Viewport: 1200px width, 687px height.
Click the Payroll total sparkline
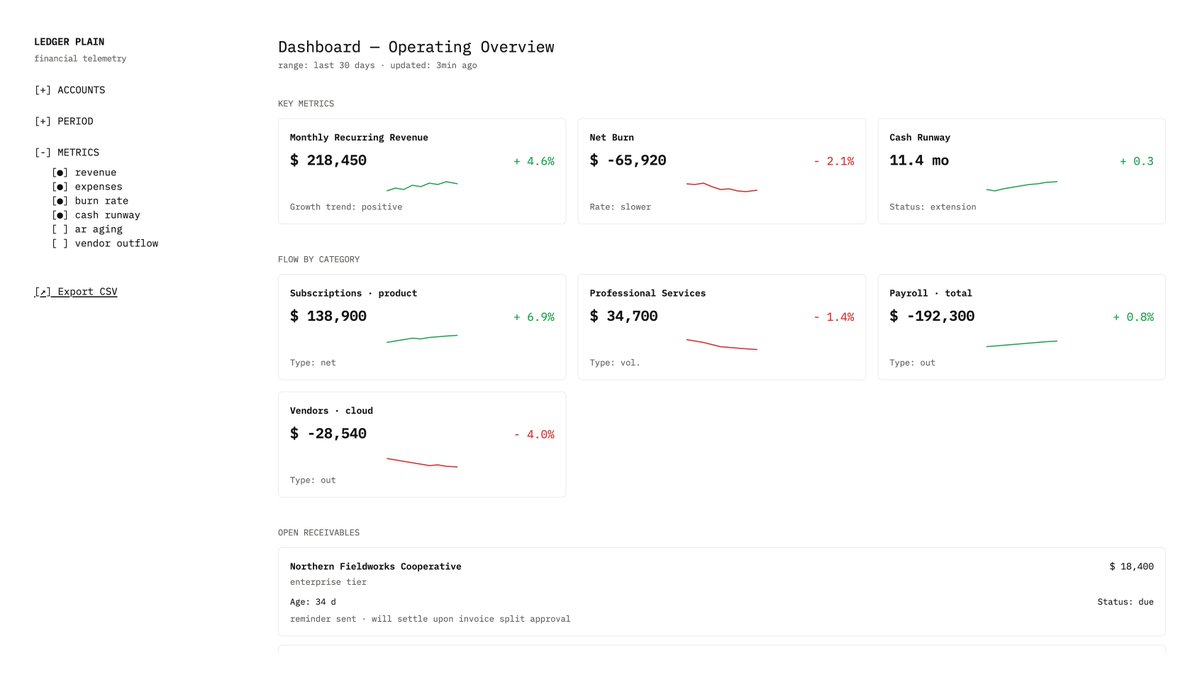1022,341
